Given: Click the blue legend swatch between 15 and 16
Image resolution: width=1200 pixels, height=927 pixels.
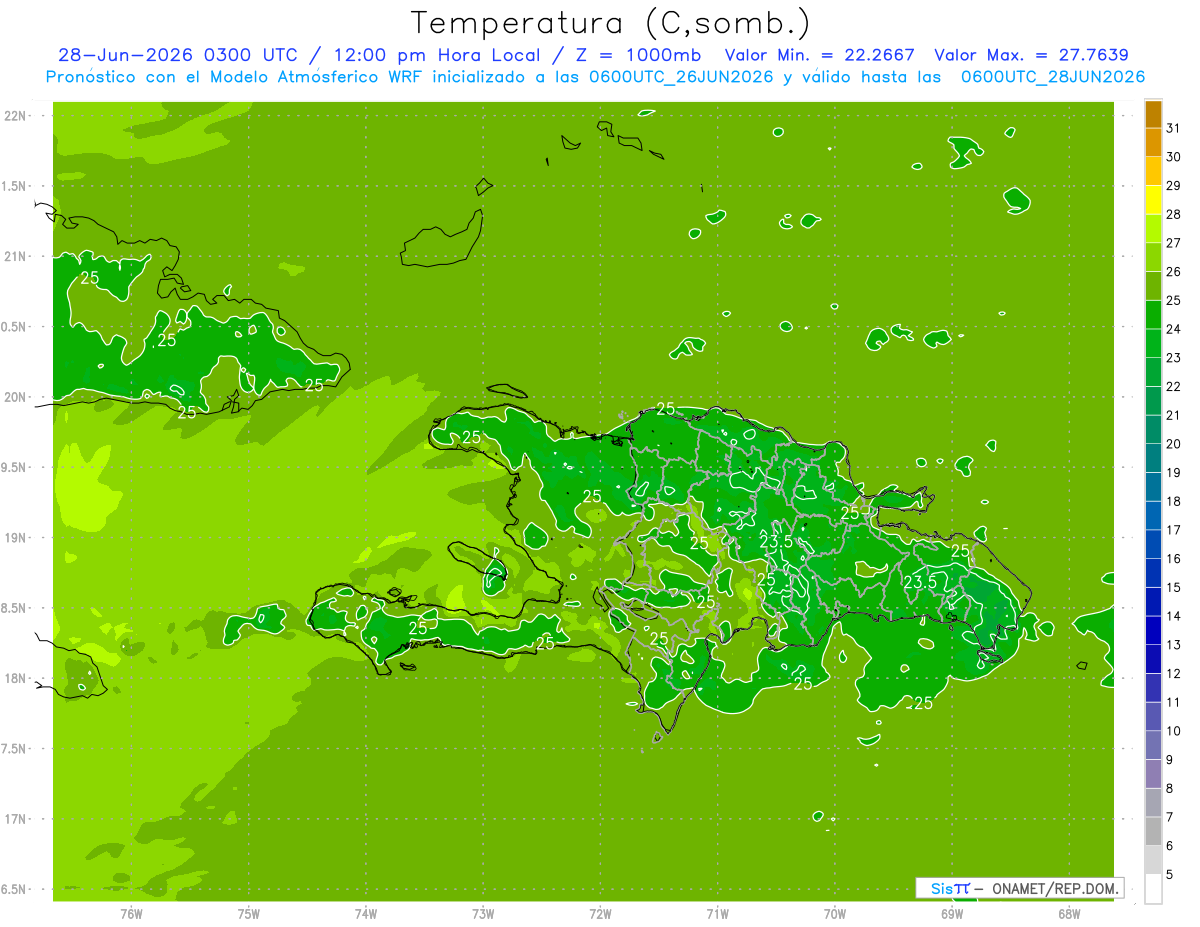Looking at the screenshot, I should click(1153, 573).
